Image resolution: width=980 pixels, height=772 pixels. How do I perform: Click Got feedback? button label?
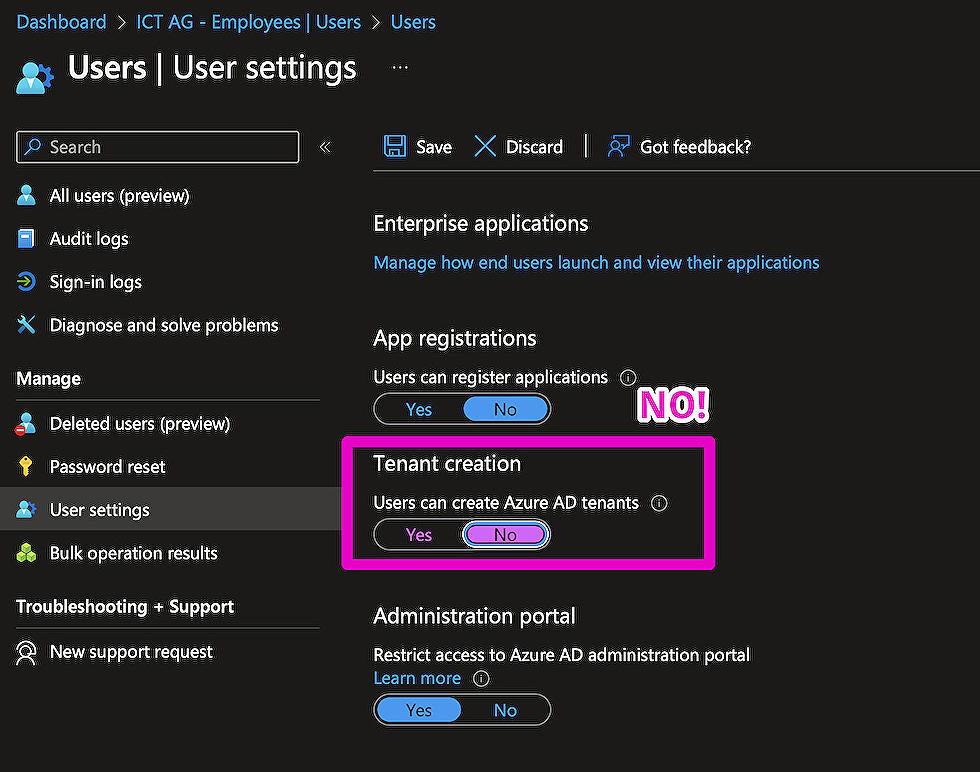tap(696, 147)
